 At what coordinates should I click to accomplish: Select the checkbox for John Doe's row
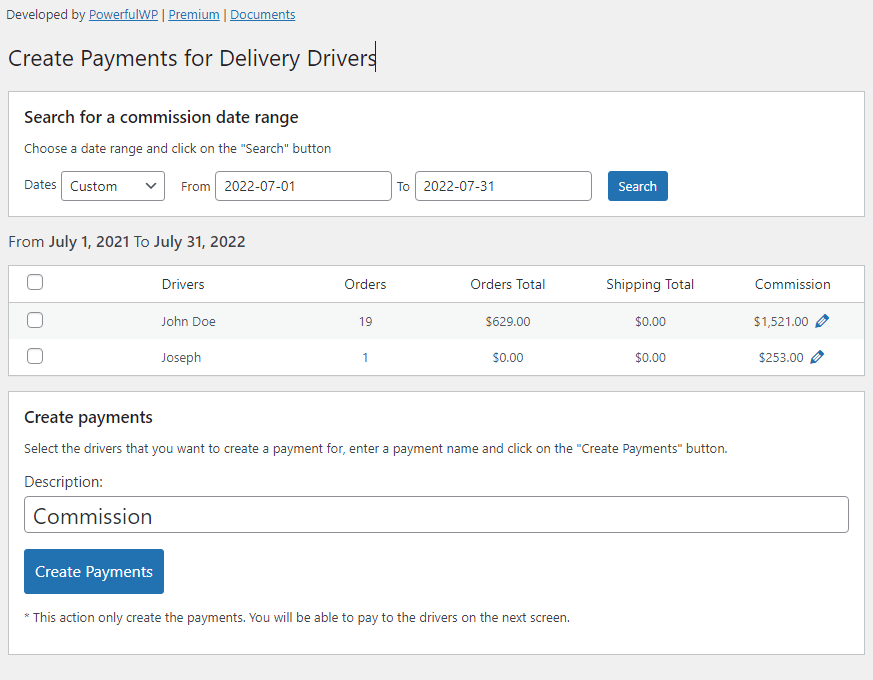point(35,320)
